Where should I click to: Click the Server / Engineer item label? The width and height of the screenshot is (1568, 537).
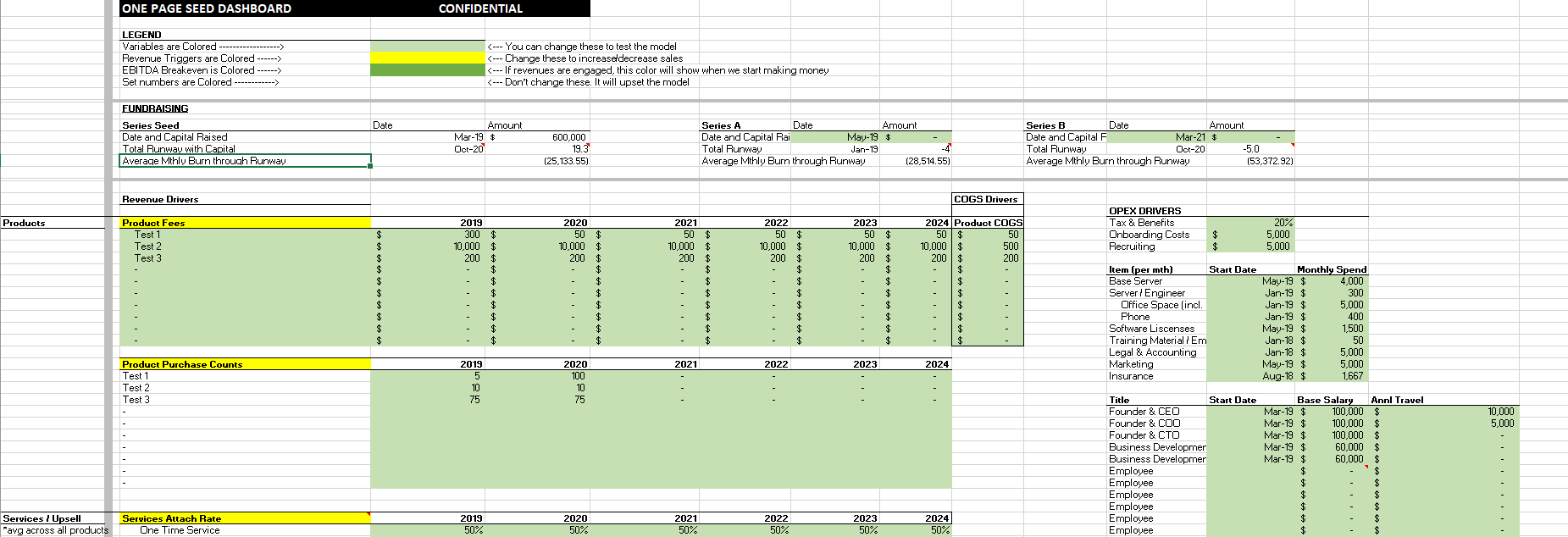click(x=1147, y=293)
